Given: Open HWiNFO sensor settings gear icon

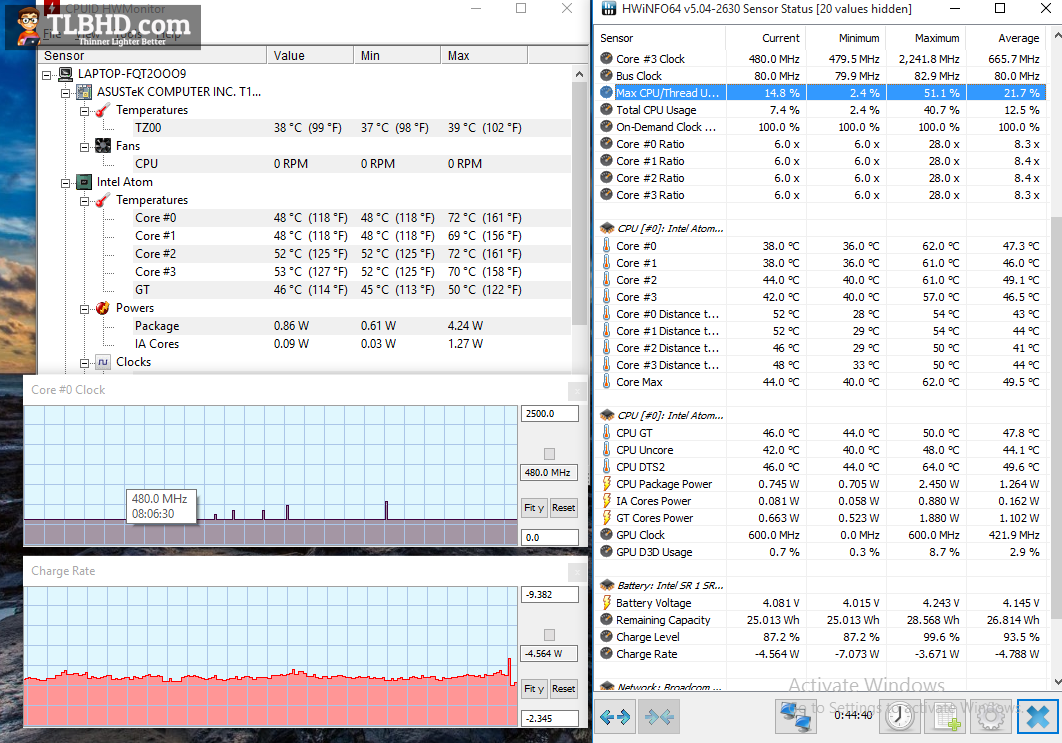Looking at the screenshot, I should point(991,717).
